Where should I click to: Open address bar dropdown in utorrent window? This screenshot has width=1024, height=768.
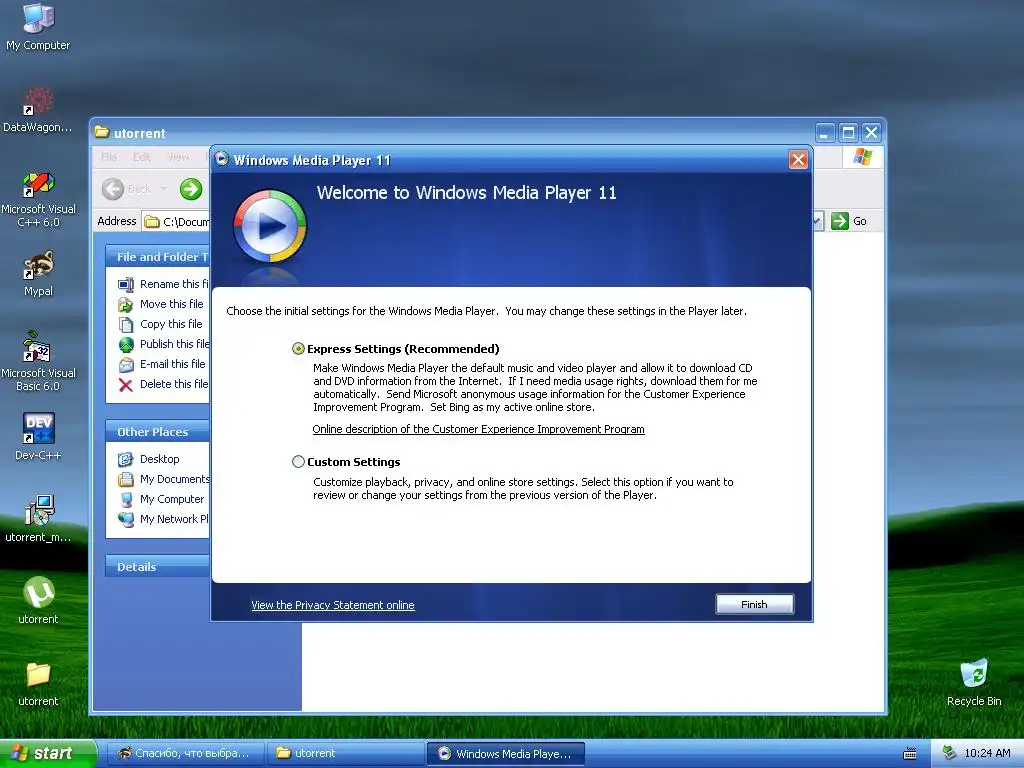818,221
